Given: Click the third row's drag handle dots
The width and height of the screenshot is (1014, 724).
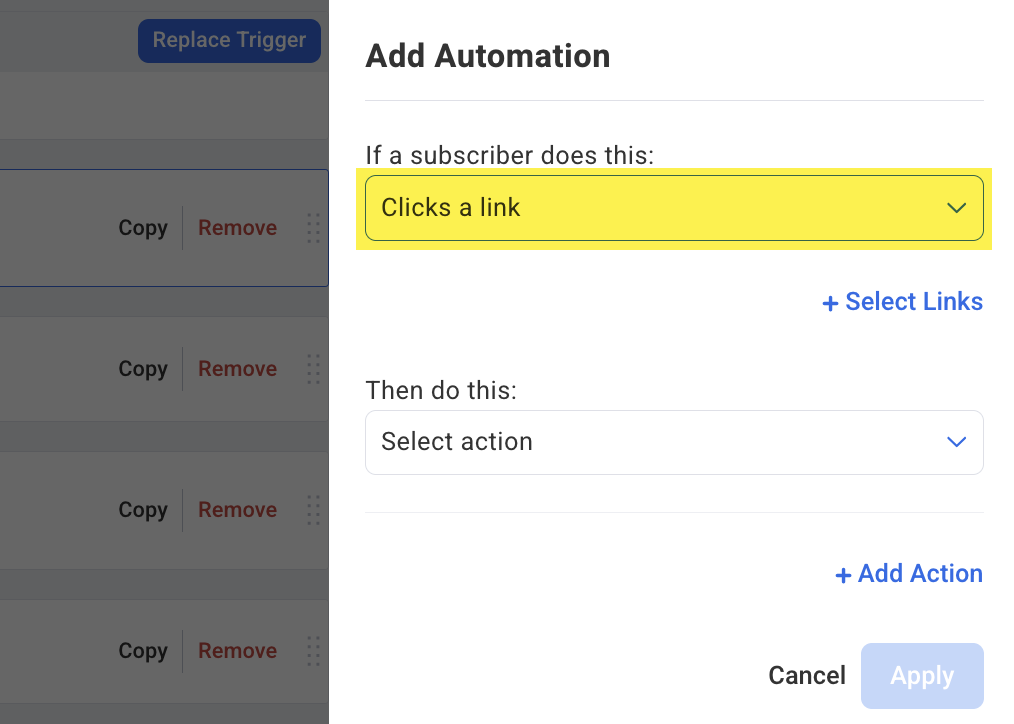Looking at the screenshot, I should [x=314, y=510].
